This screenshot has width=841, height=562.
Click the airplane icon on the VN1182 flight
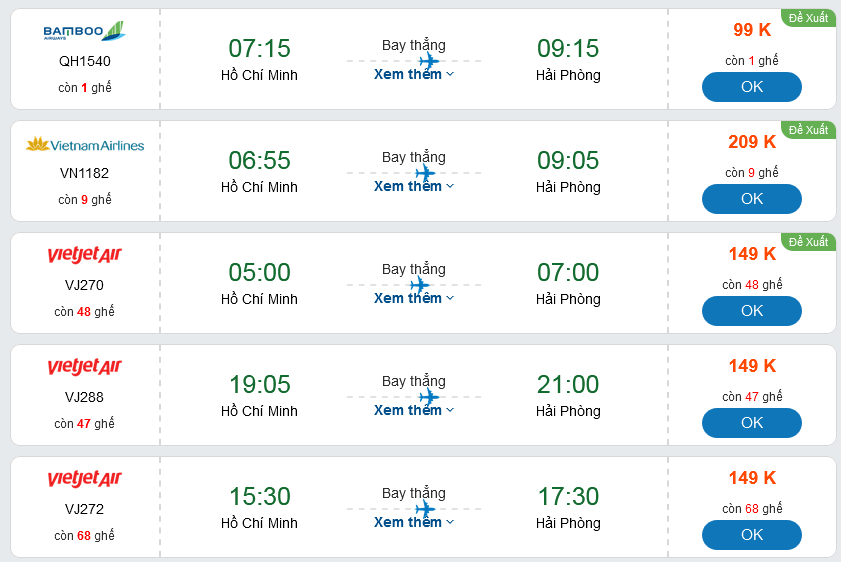click(x=425, y=173)
